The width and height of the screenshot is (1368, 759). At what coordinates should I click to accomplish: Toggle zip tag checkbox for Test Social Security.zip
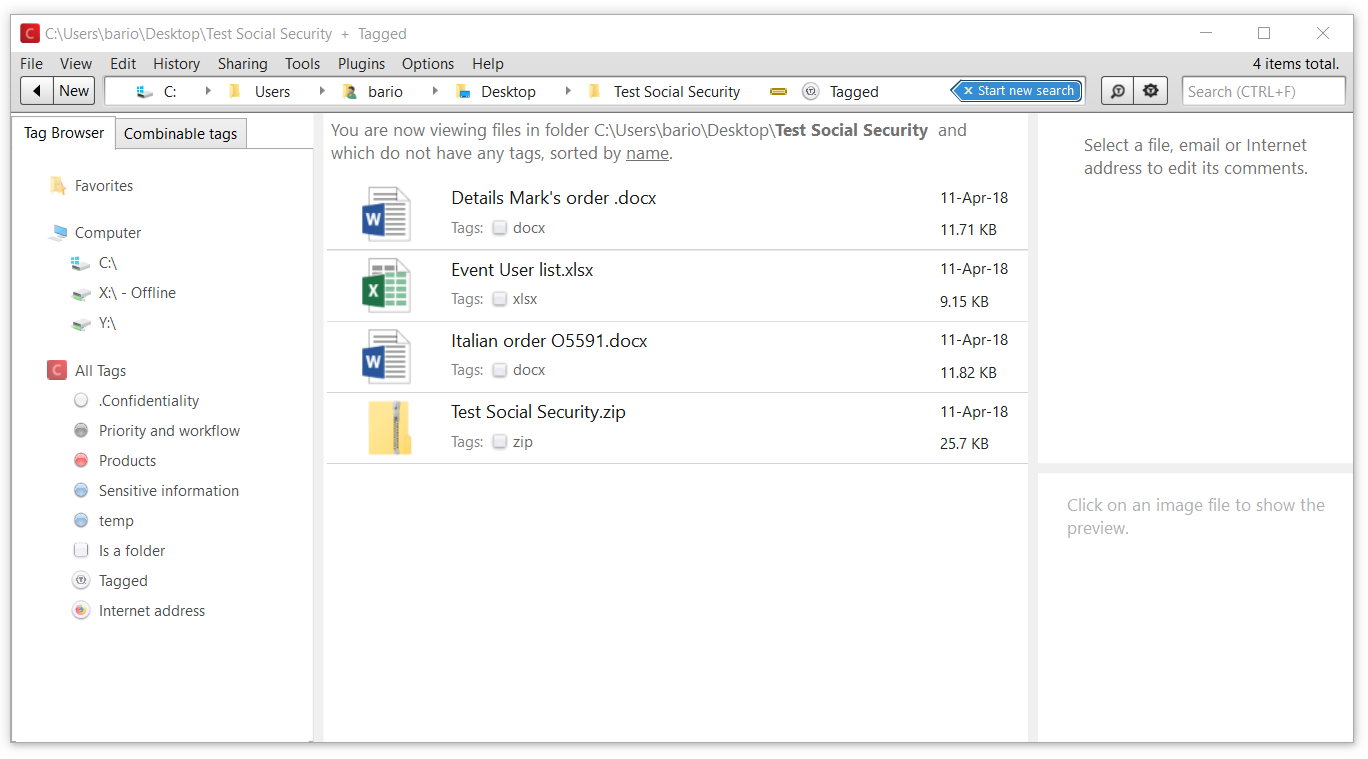500,442
